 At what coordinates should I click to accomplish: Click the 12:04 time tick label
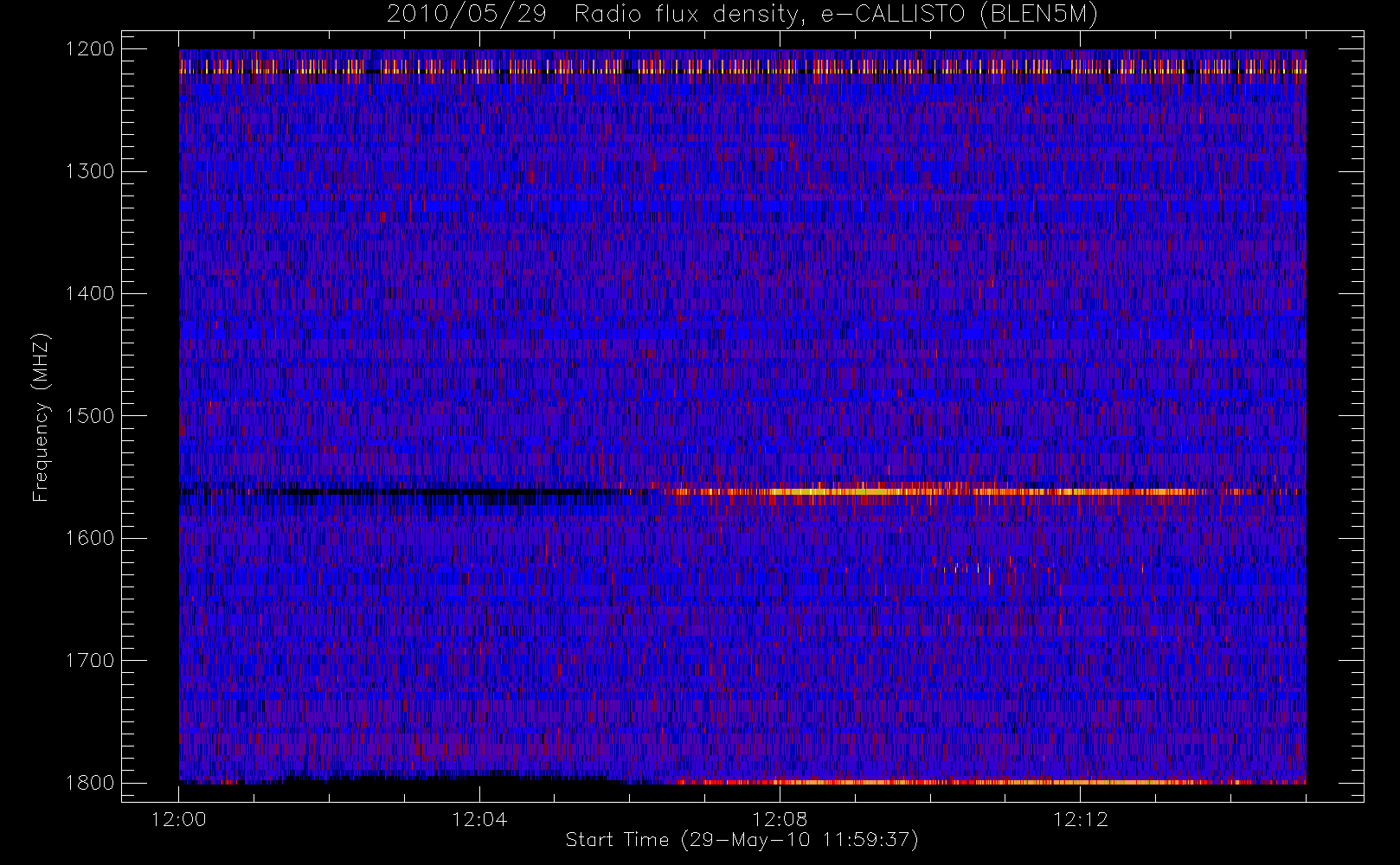[479, 820]
